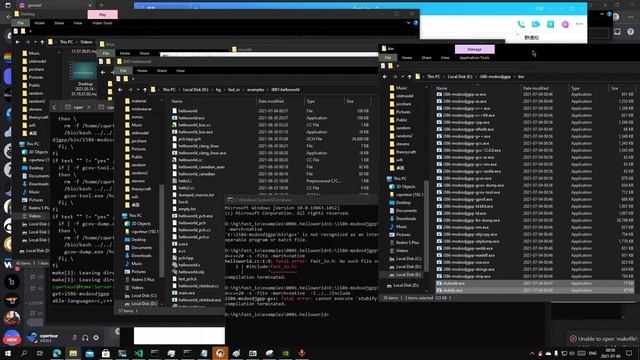Go back in the bin Explorer window
This screenshot has height=360, width=640.
385,77
